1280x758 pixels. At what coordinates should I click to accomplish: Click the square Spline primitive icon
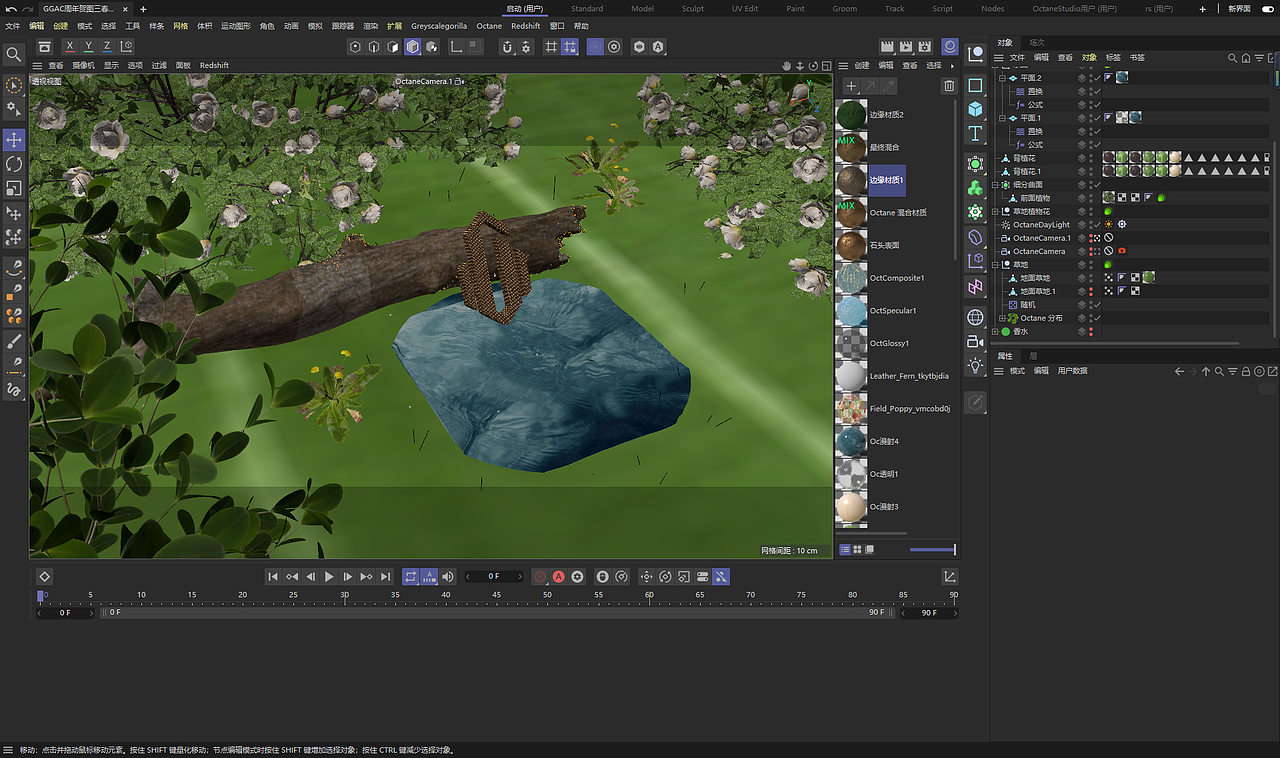pyautogui.click(x=975, y=85)
